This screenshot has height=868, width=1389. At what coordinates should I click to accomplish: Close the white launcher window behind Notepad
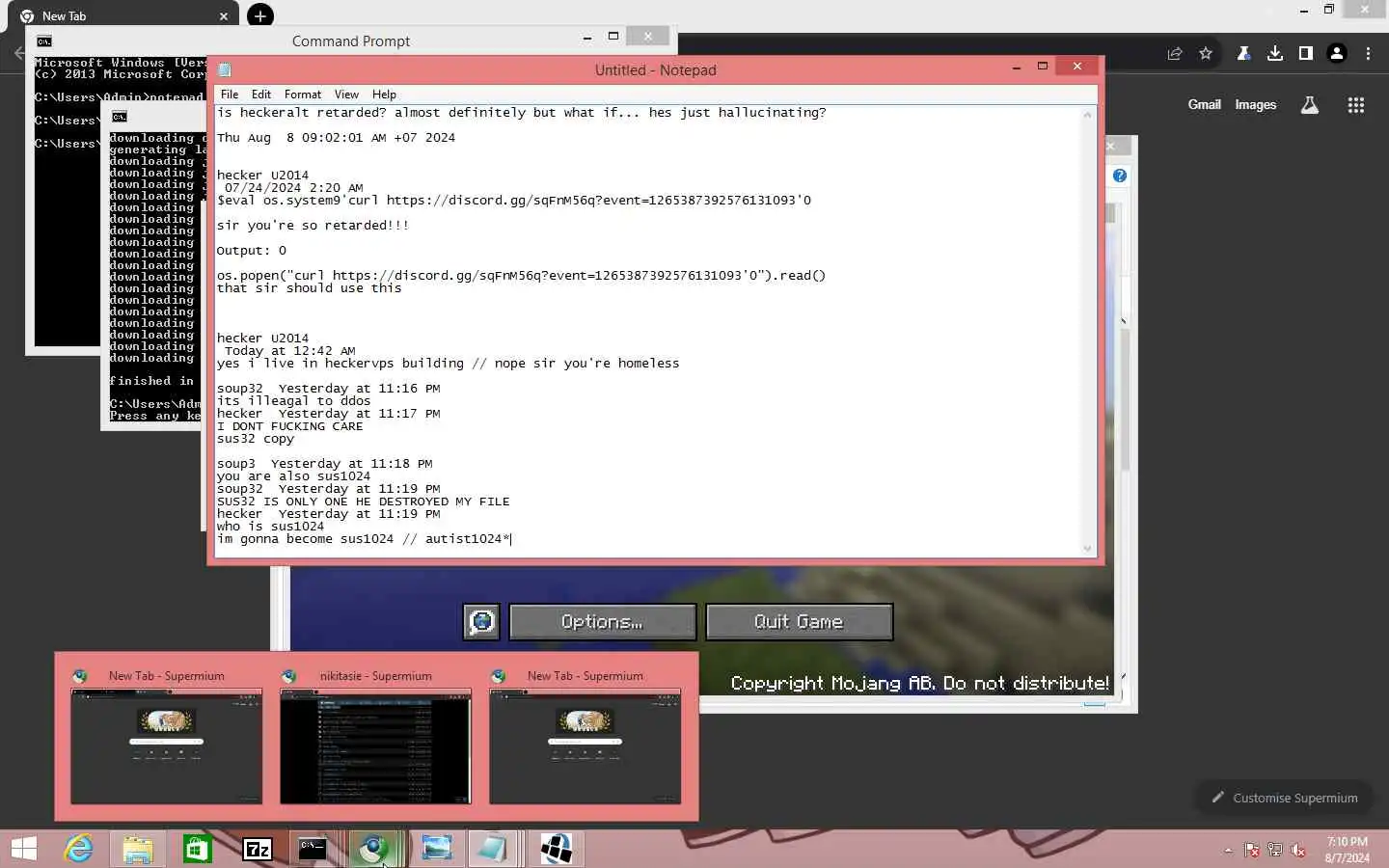point(1111,147)
